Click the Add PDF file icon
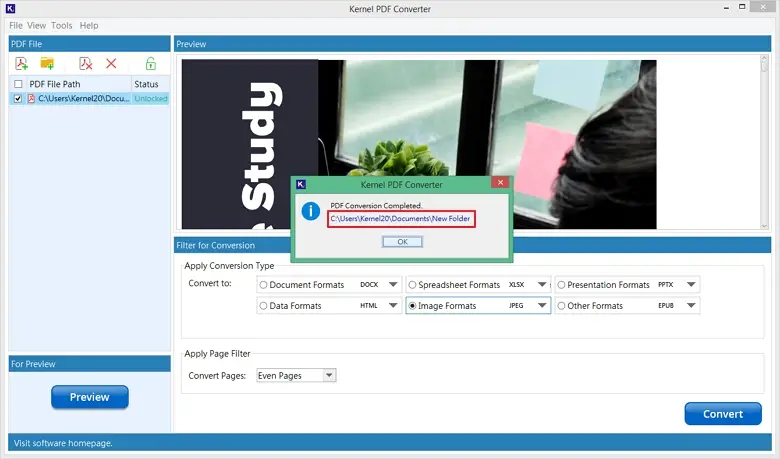This screenshot has width=780, height=459. (21, 64)
